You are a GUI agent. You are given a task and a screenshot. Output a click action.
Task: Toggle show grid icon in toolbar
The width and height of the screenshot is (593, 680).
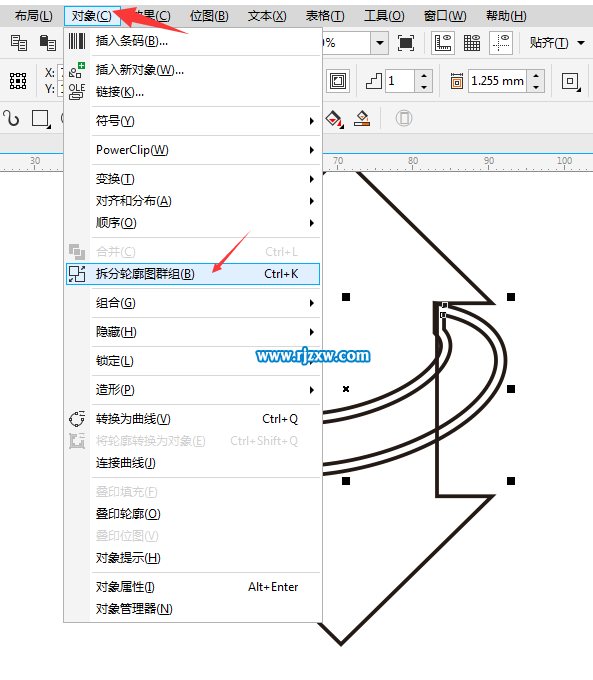click(x=472, y=43)
